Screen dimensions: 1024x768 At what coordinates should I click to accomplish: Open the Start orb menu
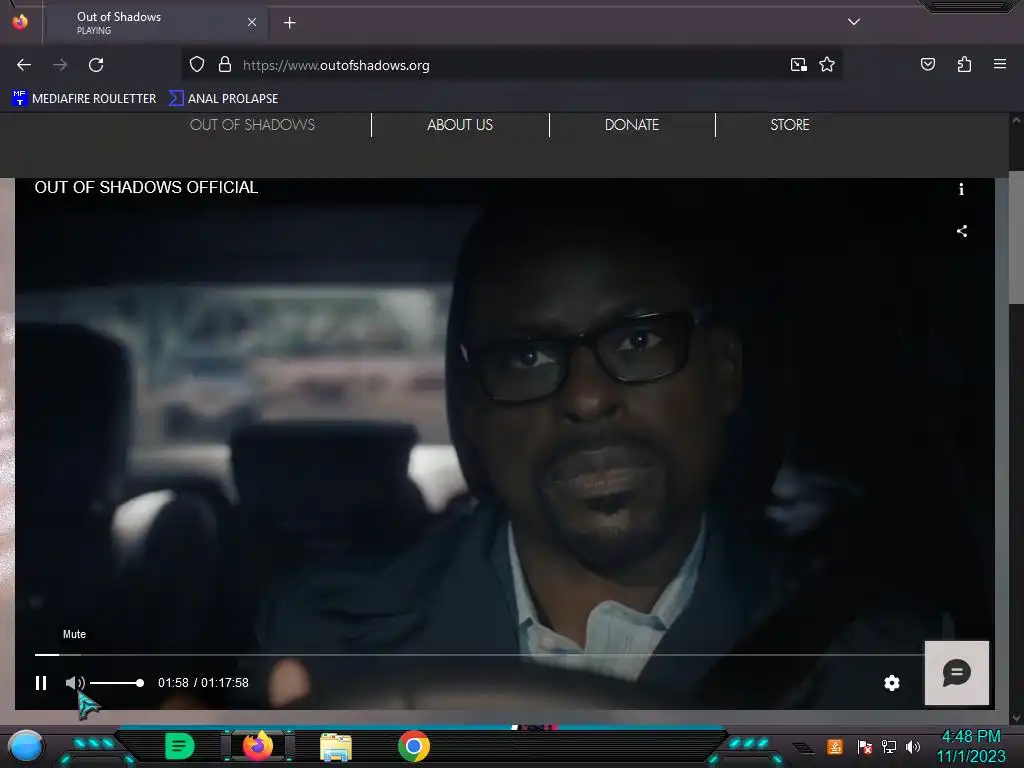[x=26, y=747]
